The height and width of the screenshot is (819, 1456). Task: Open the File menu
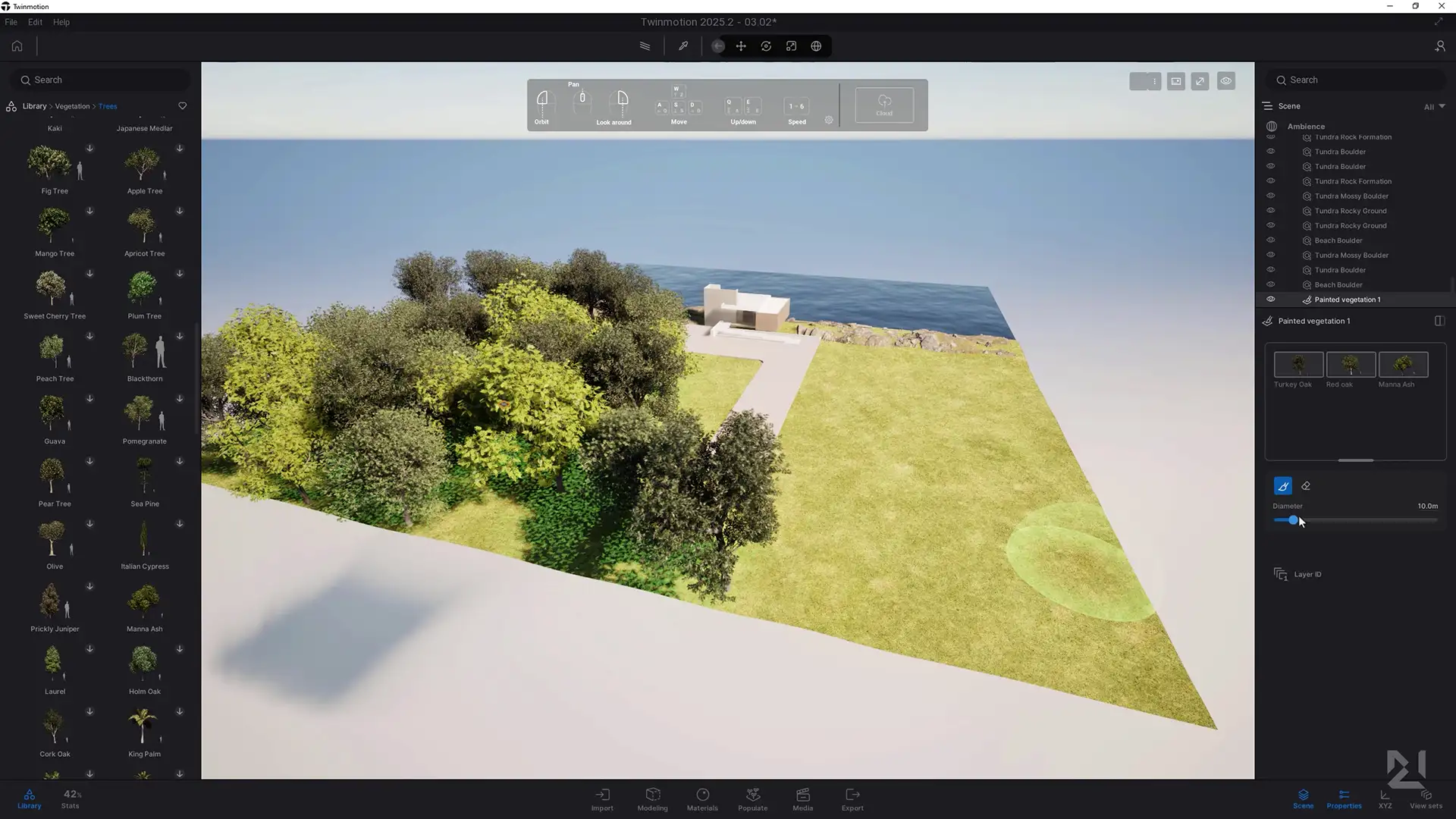tap(11, 22)
